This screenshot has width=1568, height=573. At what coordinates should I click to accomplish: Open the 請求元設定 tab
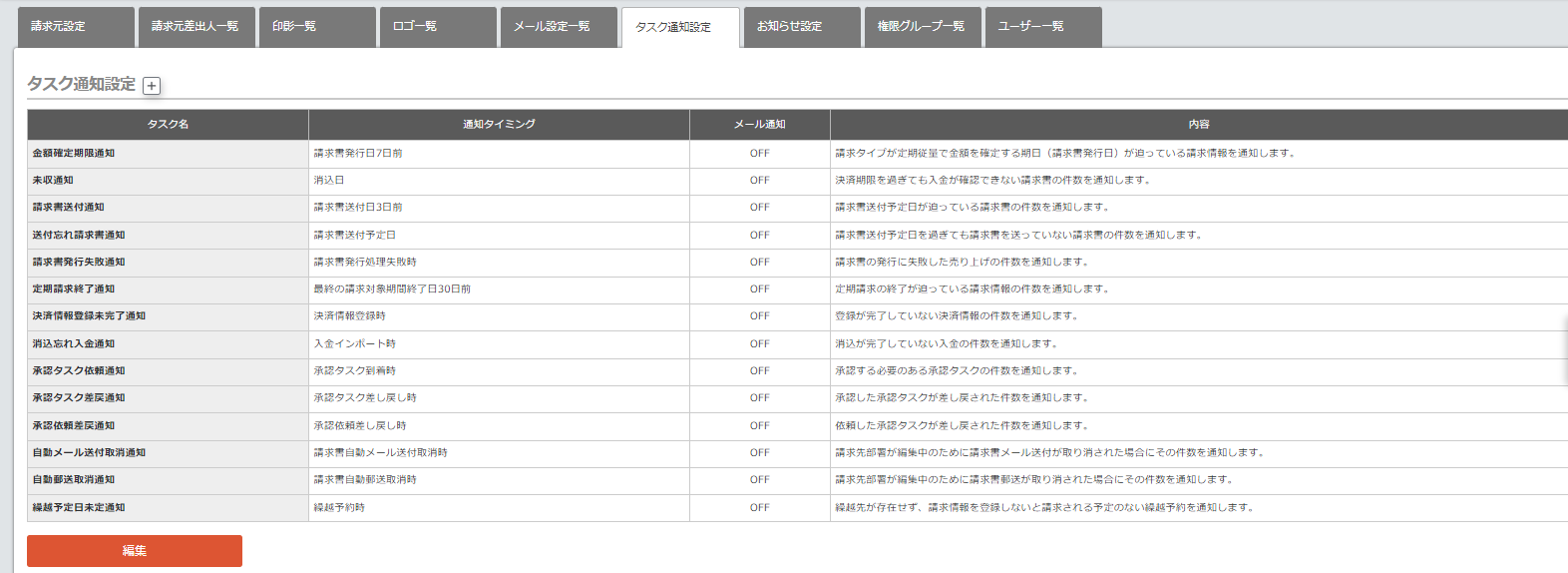click(x=76, y=26)
